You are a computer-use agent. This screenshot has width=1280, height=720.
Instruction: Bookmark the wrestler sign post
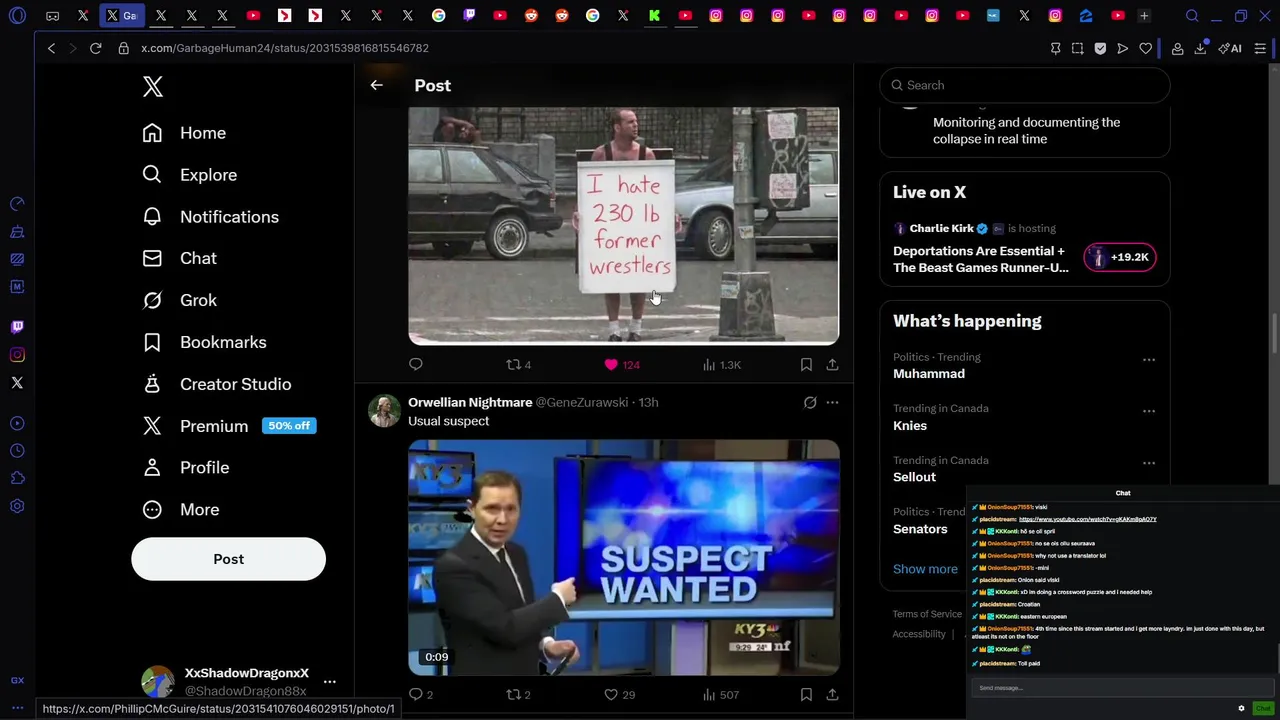[x=806, y=365]
